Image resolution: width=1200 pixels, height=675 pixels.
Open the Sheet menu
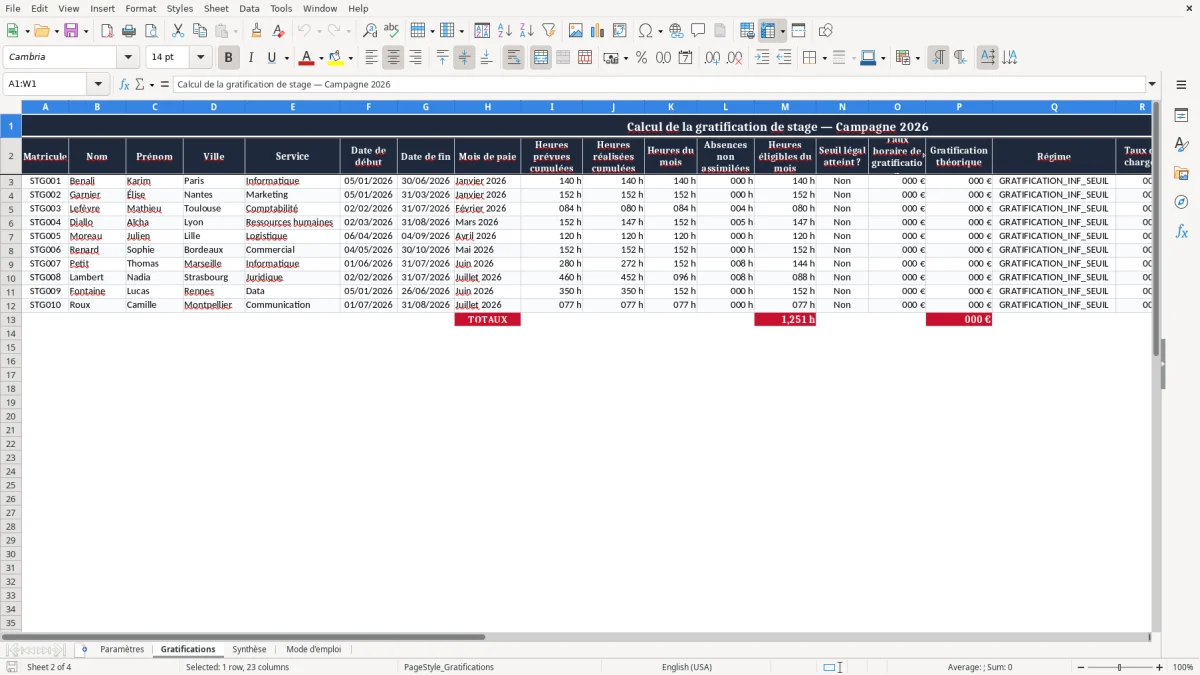(x=216, y=8)
